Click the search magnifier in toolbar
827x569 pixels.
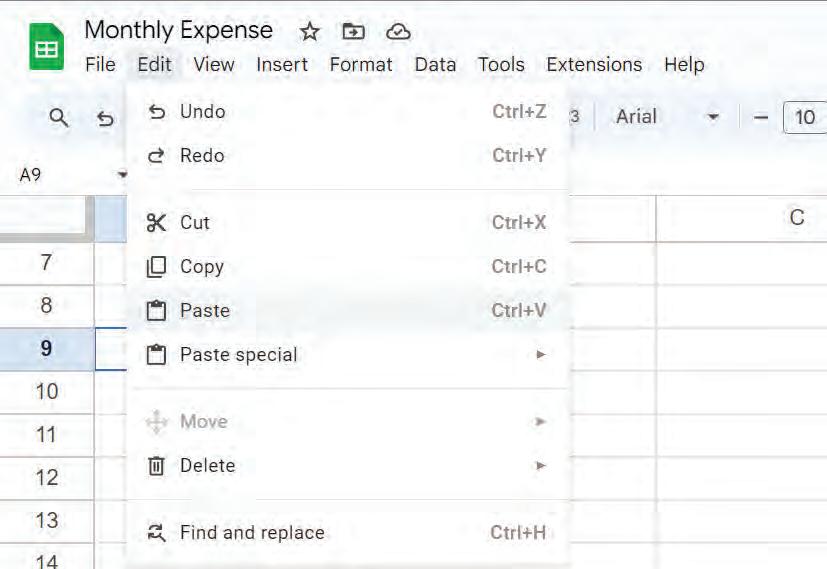(x=59, y=118)
